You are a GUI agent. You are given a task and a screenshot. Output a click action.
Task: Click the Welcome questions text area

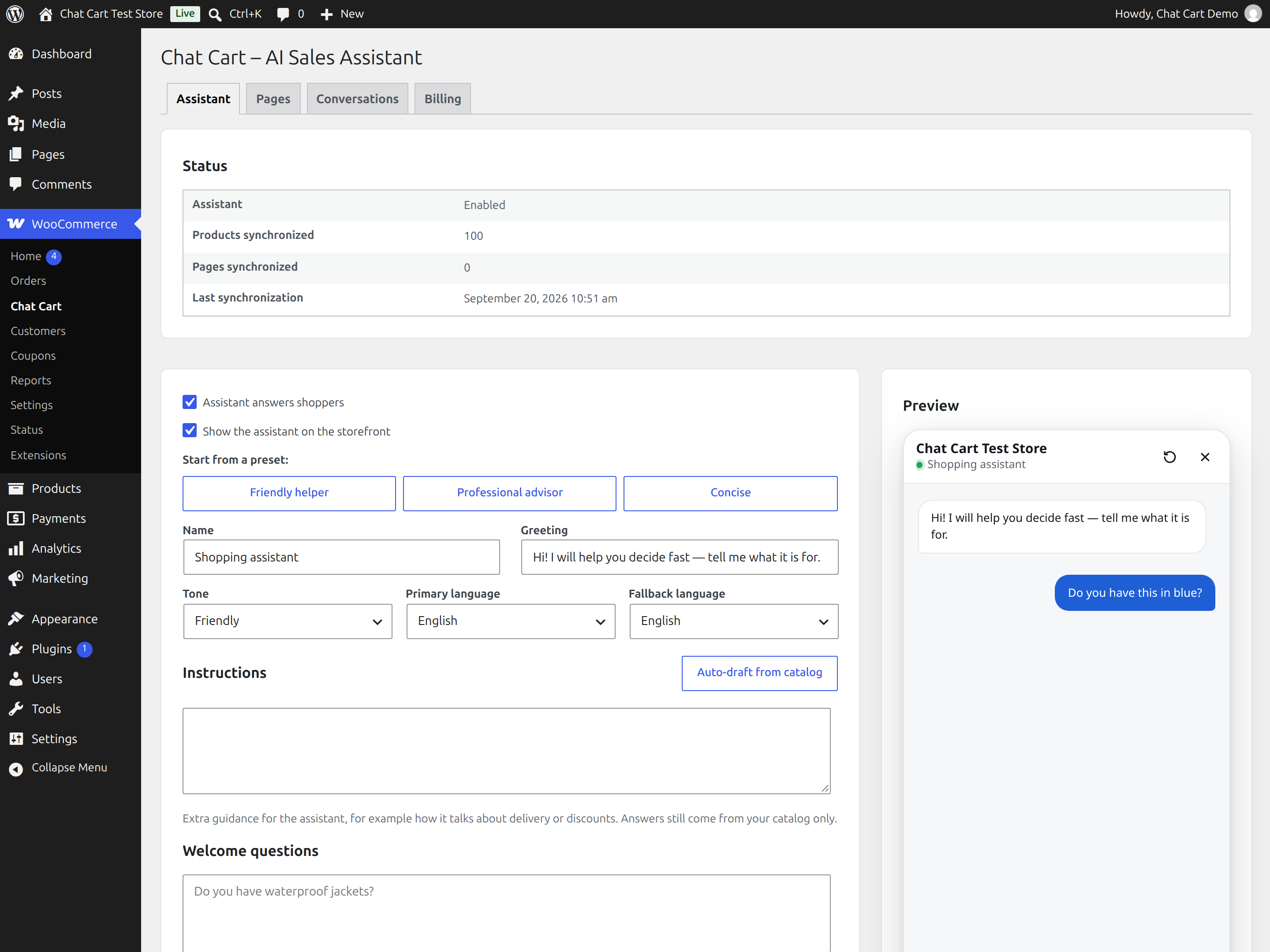506,913
